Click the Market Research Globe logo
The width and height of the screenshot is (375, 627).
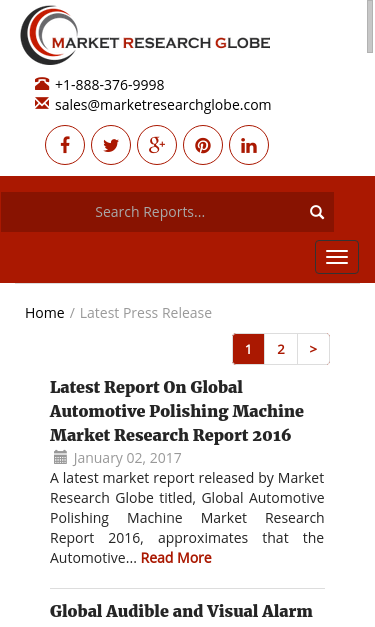146,35
